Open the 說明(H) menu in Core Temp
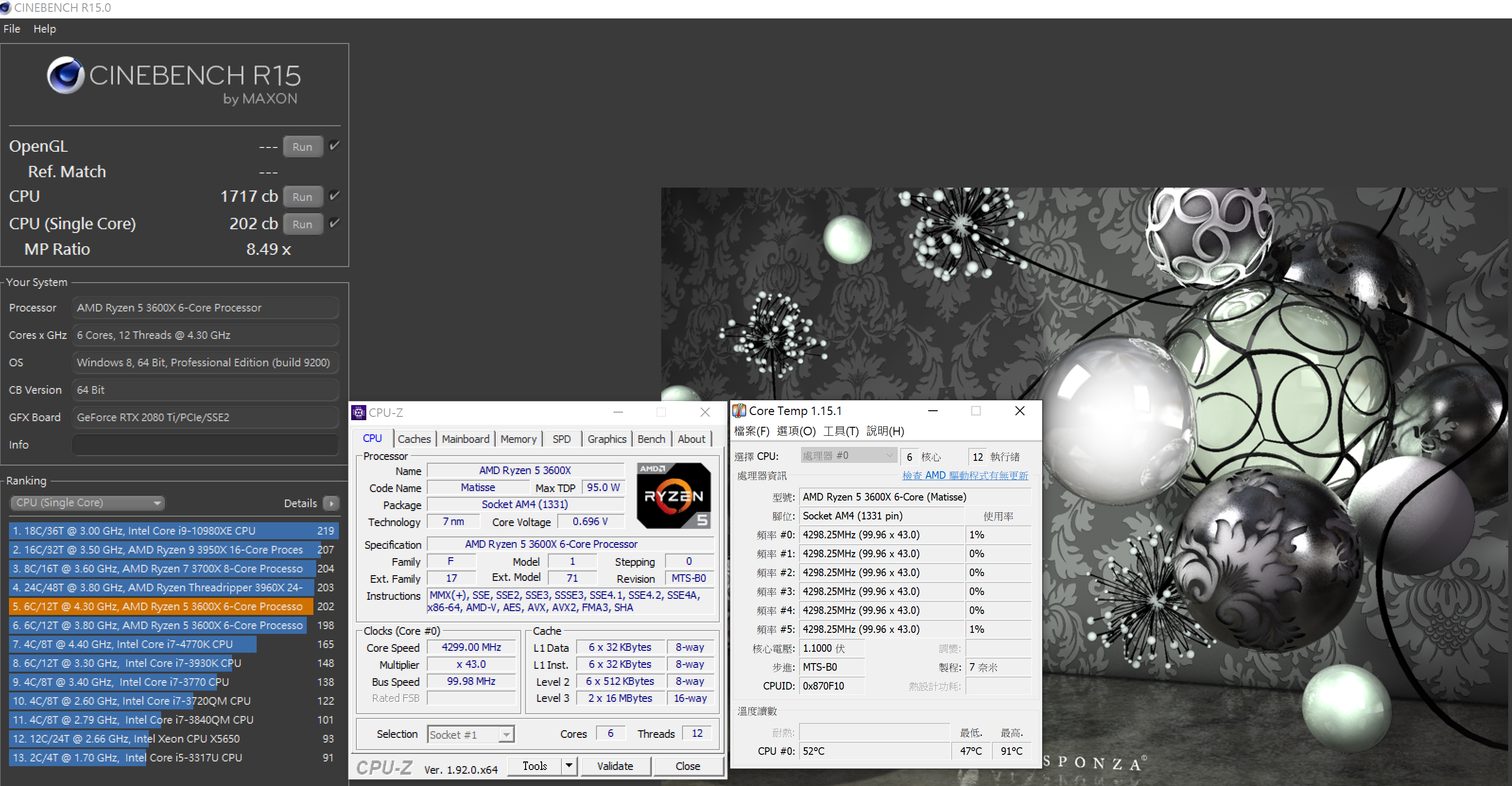Viewport: 1512px width, 786px height. tap(885, 431)
